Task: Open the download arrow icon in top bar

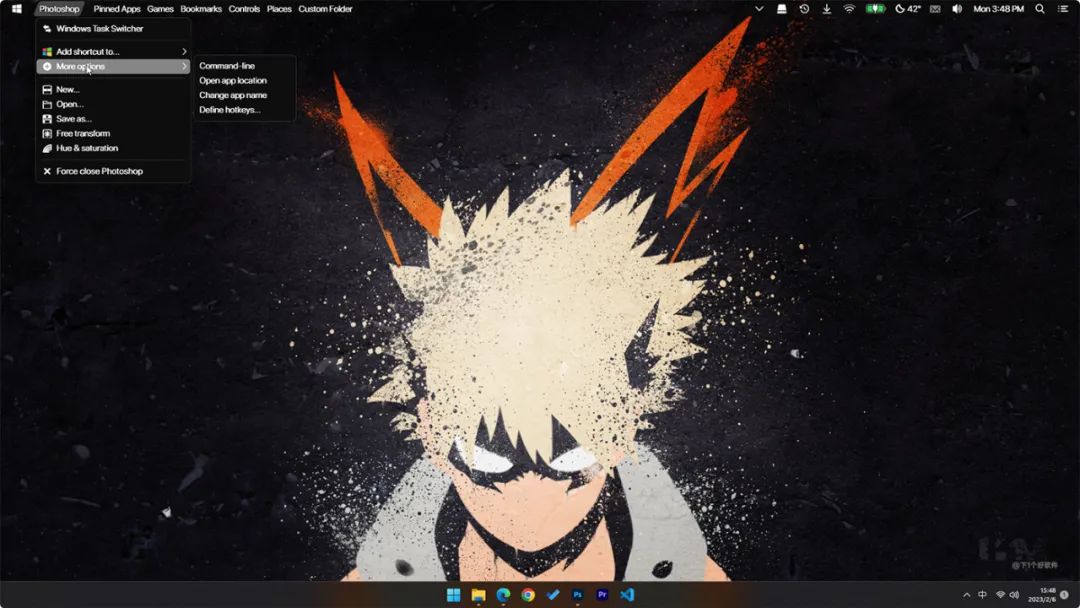Action: tap(826, 9)
